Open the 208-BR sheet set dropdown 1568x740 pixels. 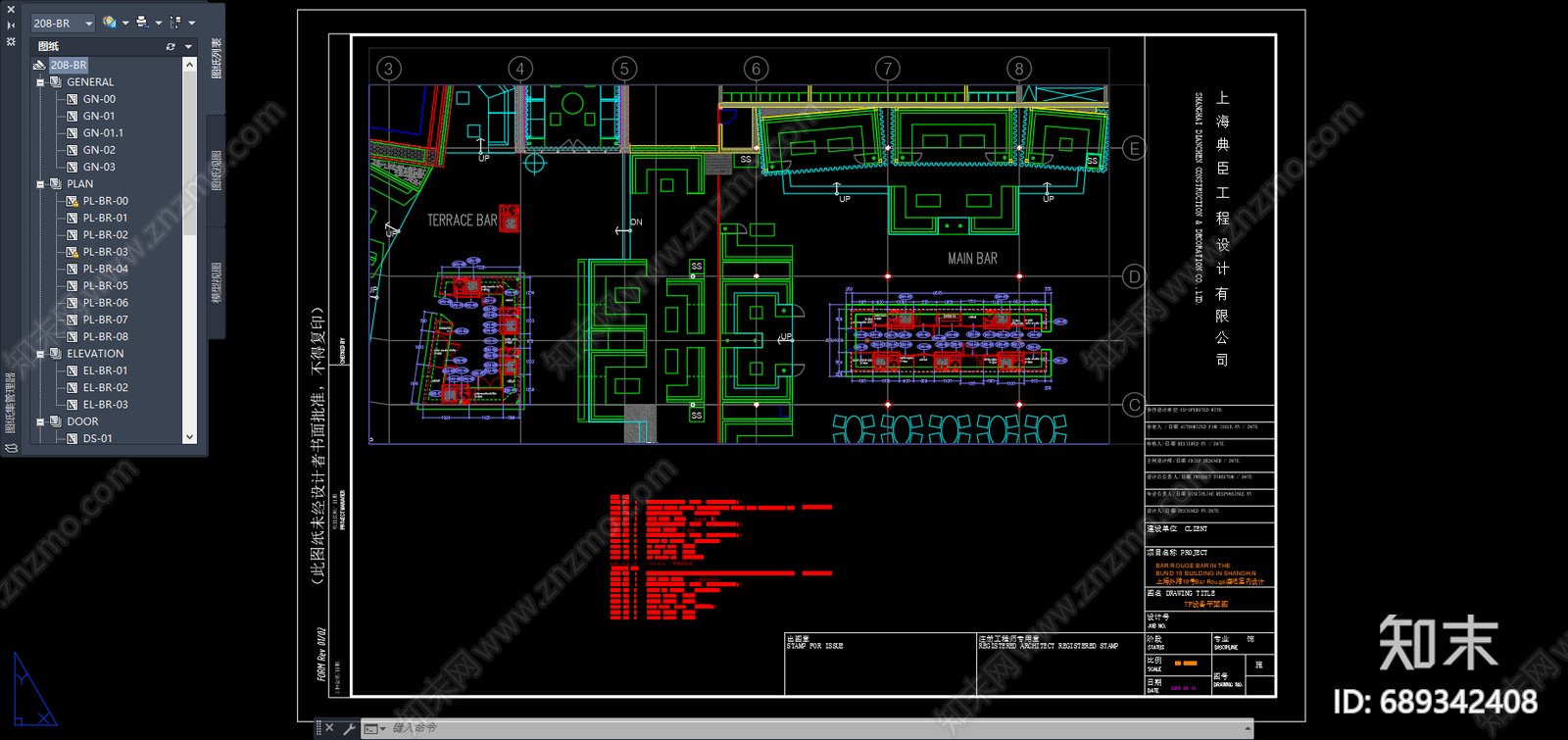point(62,23)
